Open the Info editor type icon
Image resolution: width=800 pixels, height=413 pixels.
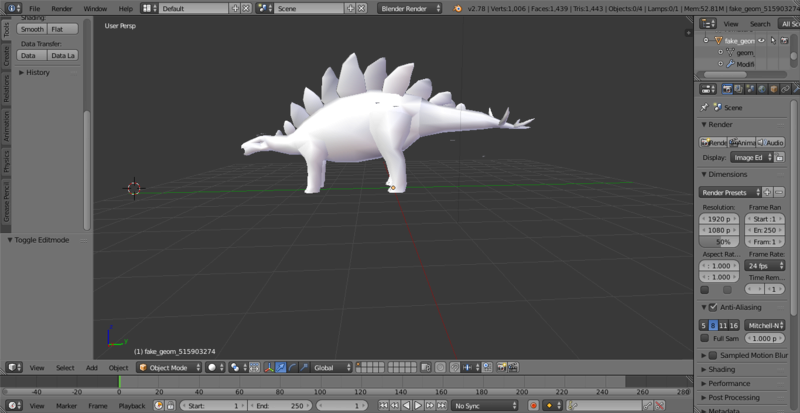[x=14, y=8]
